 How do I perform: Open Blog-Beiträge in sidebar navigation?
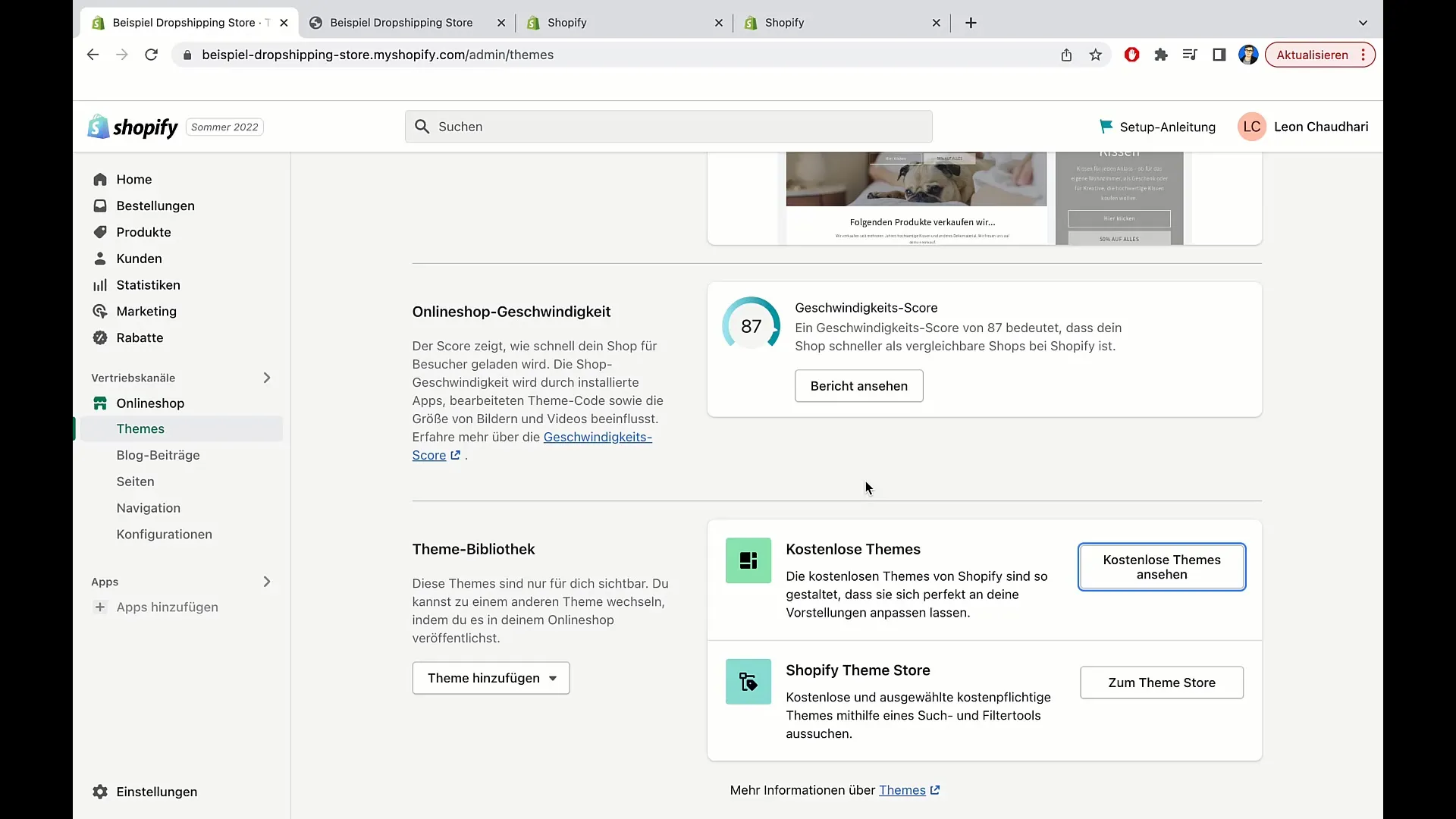coord(158,455)
